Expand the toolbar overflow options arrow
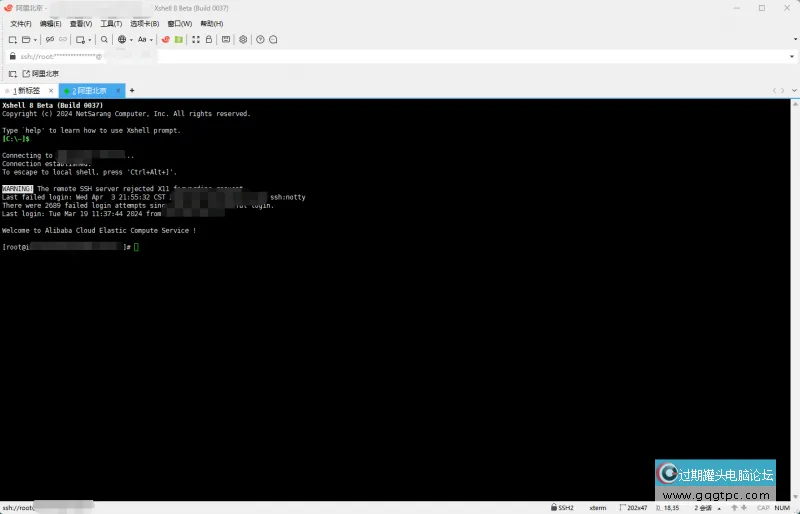 [x=795, y=39]
